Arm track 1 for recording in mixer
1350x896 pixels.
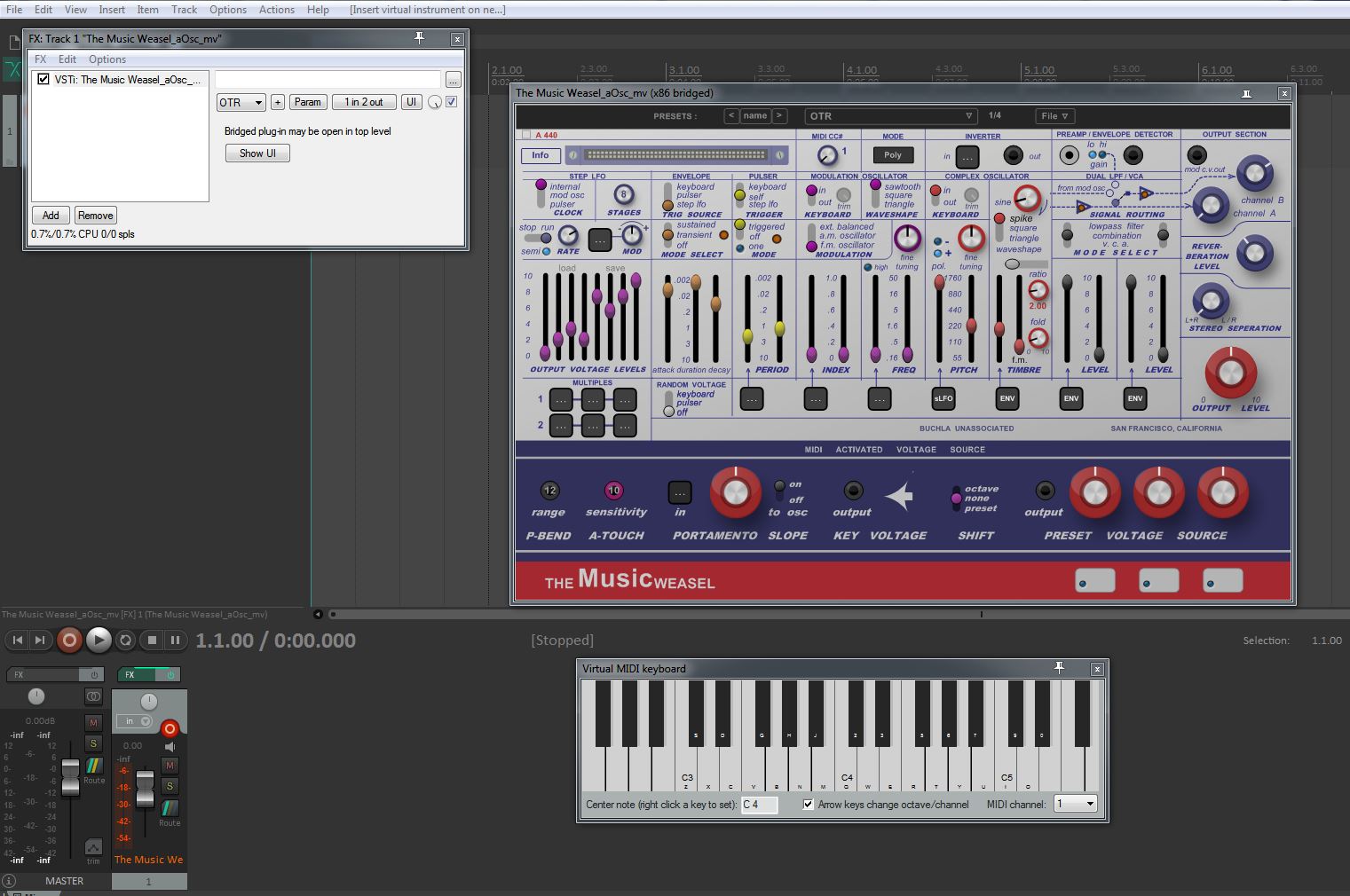coord(170,728)
